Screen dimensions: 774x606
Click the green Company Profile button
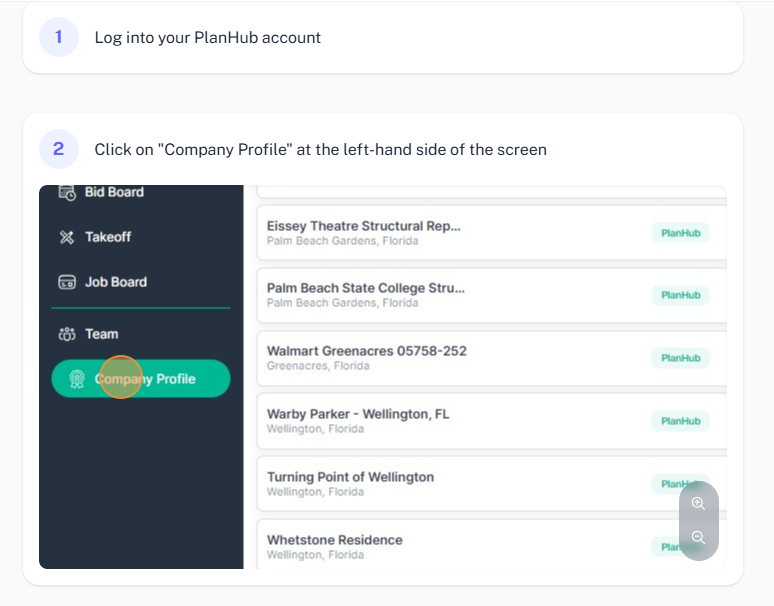[x=141, y=379]
